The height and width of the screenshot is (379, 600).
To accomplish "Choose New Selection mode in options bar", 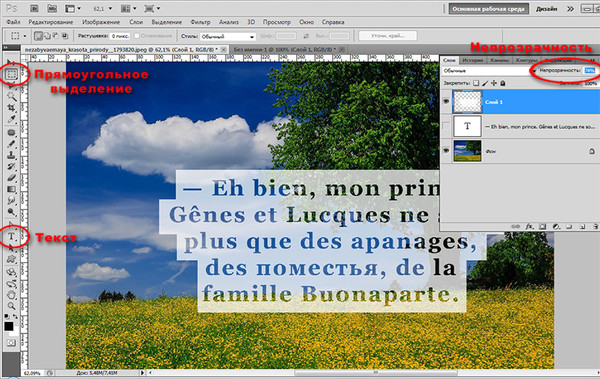I will [x=38, y=36].
